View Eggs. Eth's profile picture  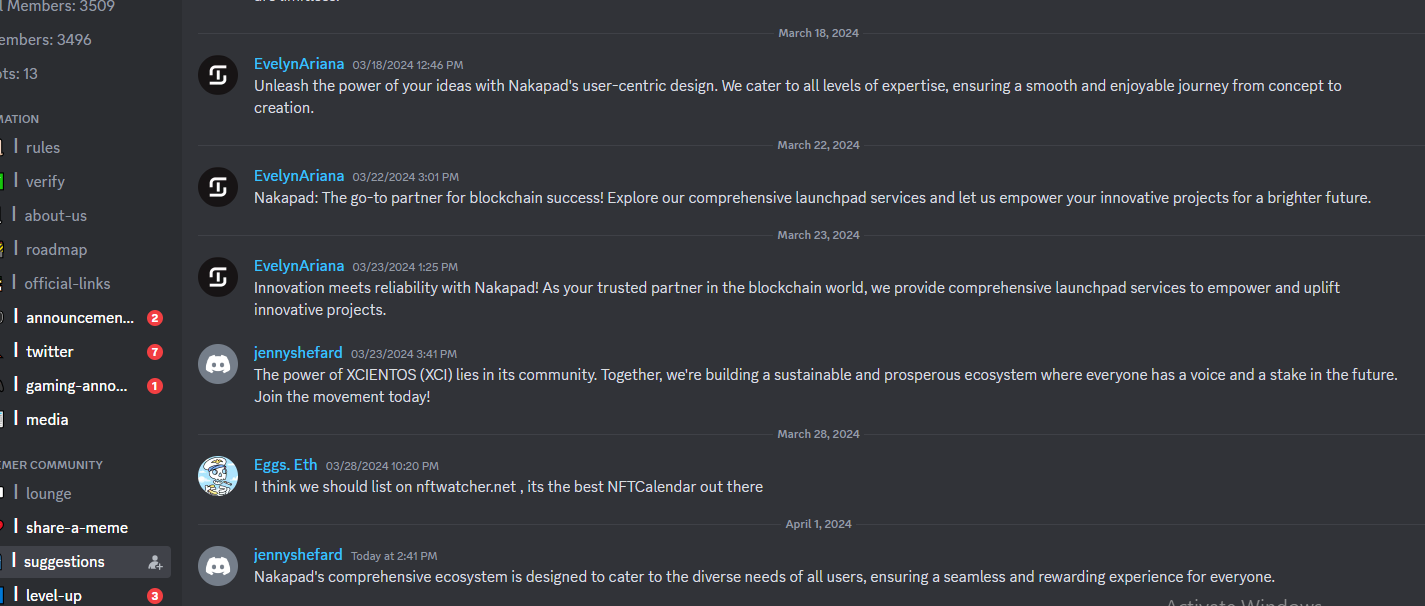click(x=218, y=476)
